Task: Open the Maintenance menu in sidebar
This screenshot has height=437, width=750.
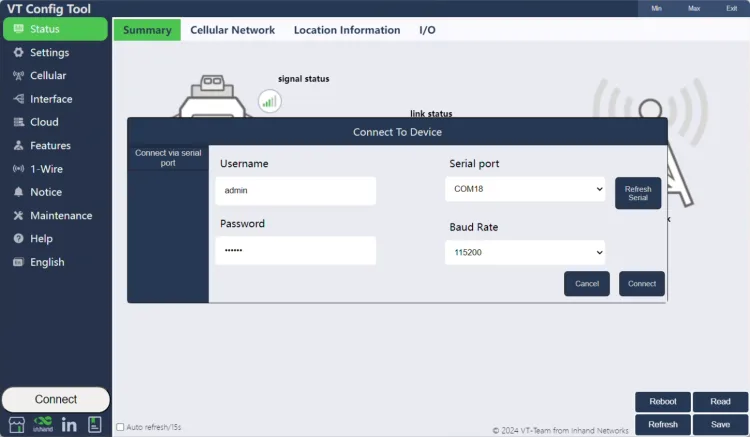Action: 55,216
